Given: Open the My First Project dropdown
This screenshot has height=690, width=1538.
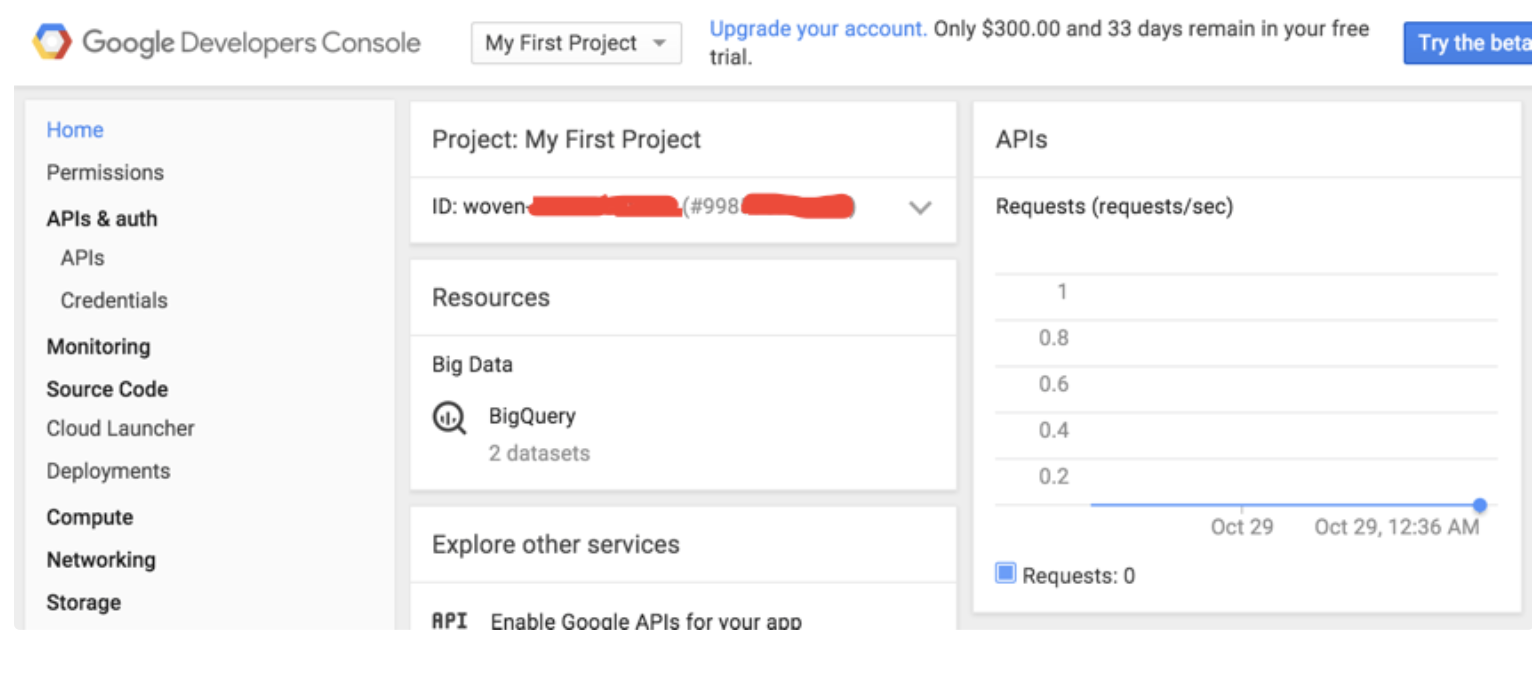Looking at the screenshot, I should click(576, 43).
